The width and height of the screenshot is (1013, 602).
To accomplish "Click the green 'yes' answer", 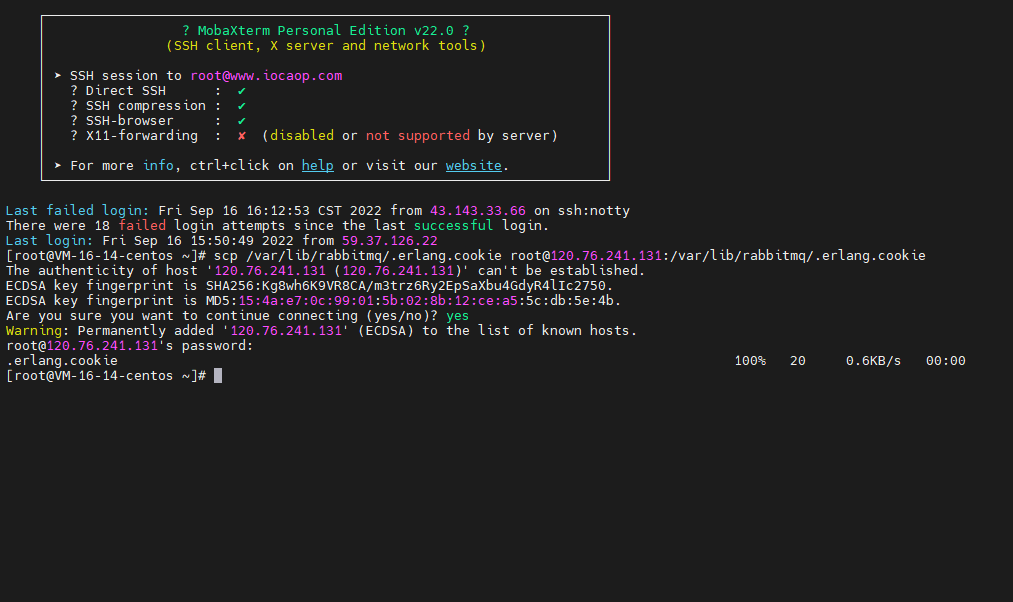I will pos(457,315).
